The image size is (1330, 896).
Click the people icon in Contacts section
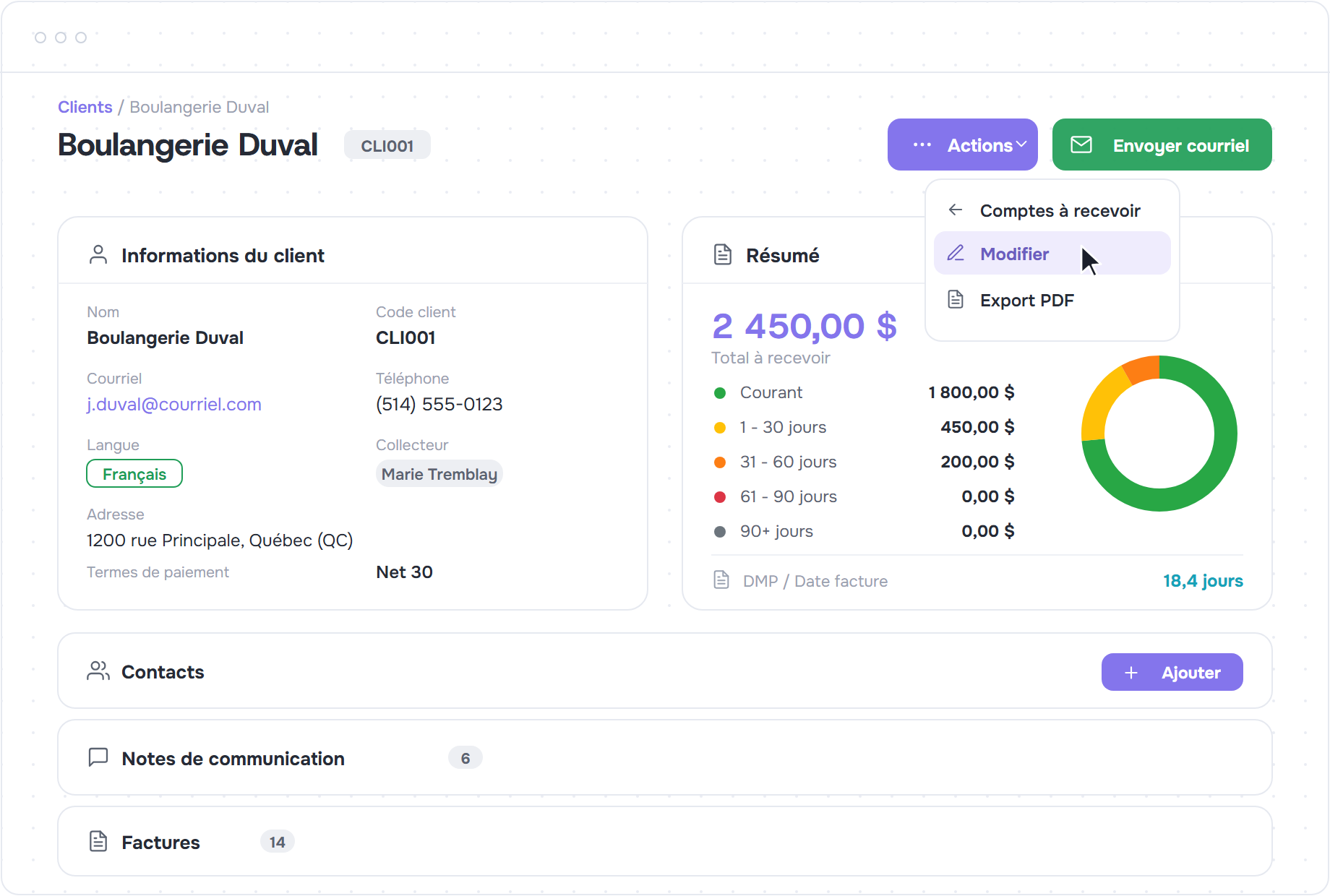[x=98, y=671]
